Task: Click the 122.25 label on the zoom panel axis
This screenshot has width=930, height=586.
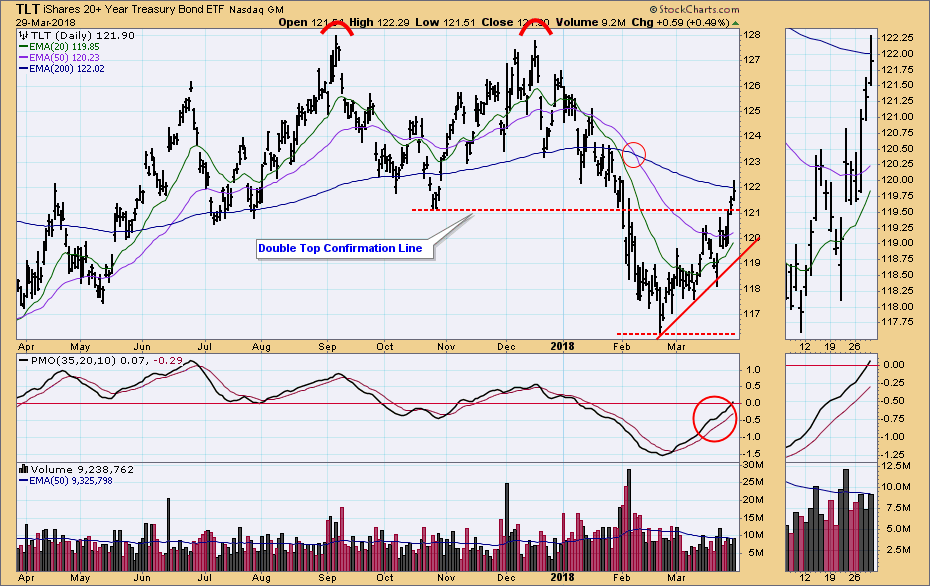Action: 897,37
